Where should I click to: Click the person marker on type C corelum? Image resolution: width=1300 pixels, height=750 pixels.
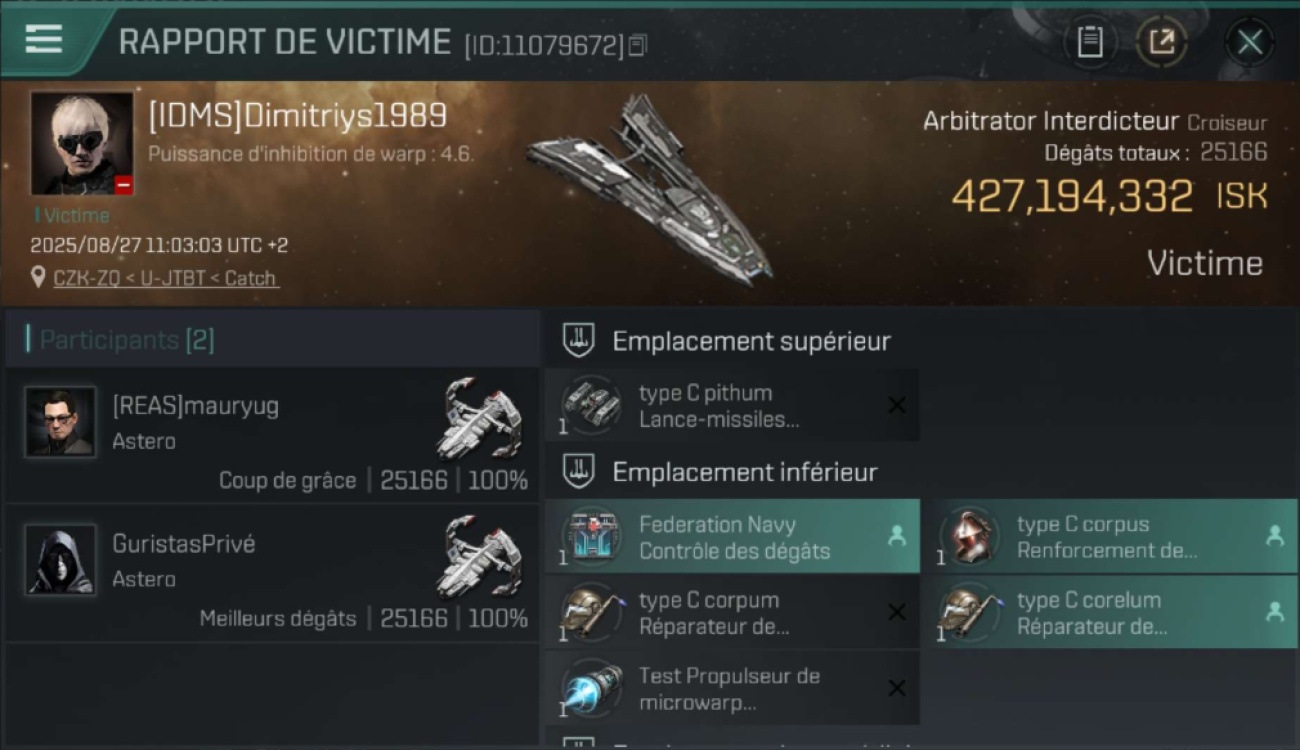[x=1274, y=612]
